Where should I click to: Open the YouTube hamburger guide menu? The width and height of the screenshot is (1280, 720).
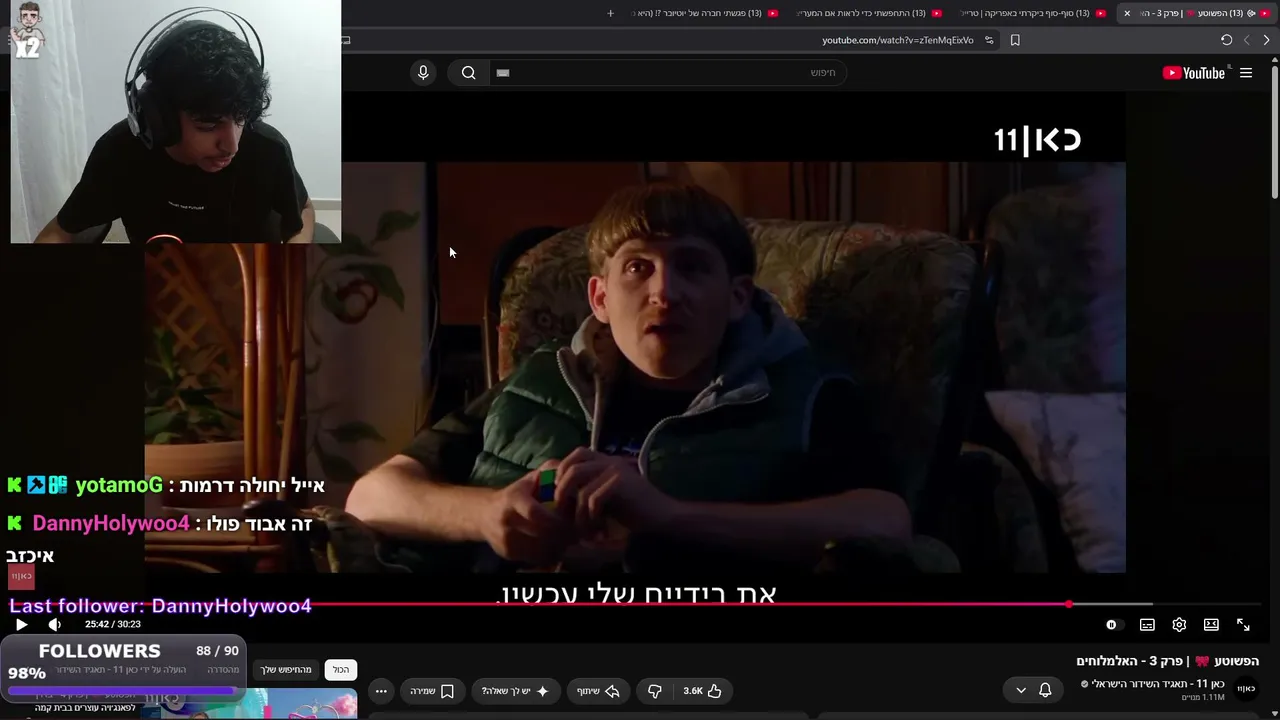(x=1246, y=73)
